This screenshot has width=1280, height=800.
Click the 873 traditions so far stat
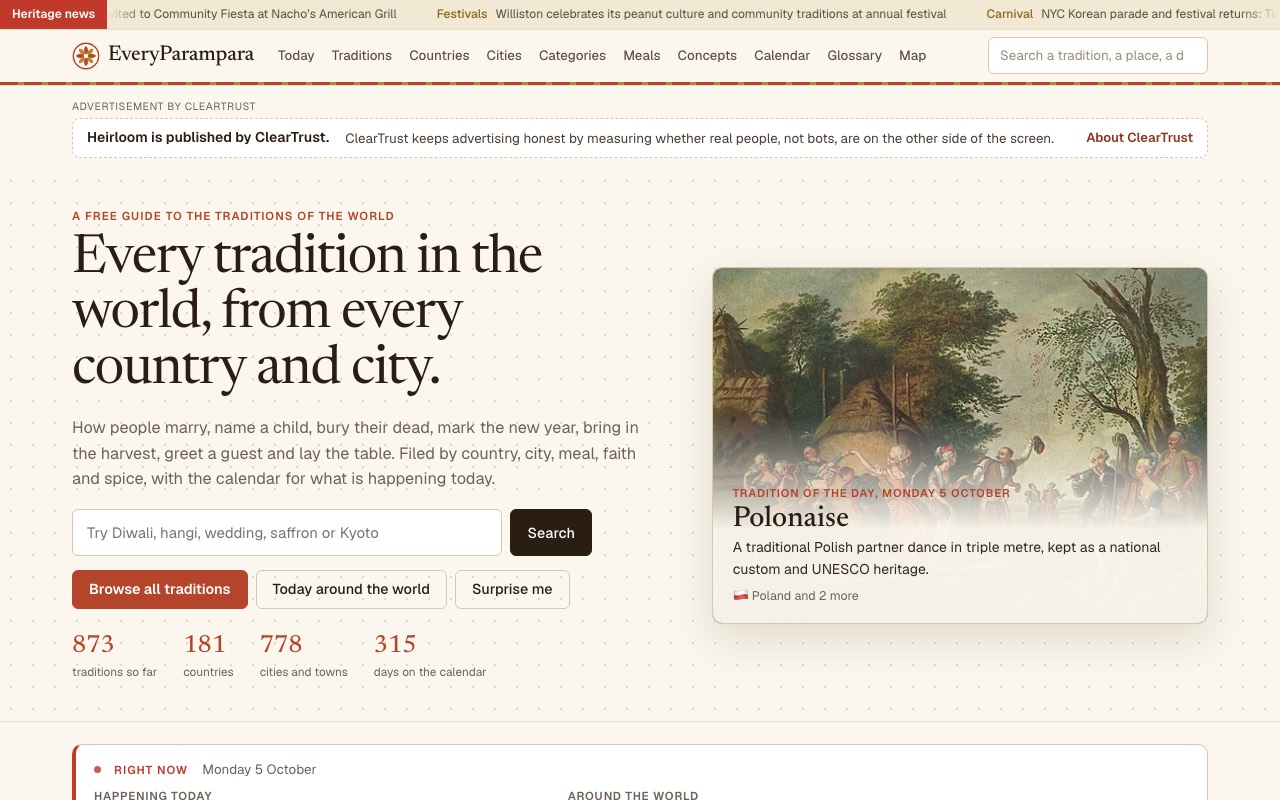115,655
